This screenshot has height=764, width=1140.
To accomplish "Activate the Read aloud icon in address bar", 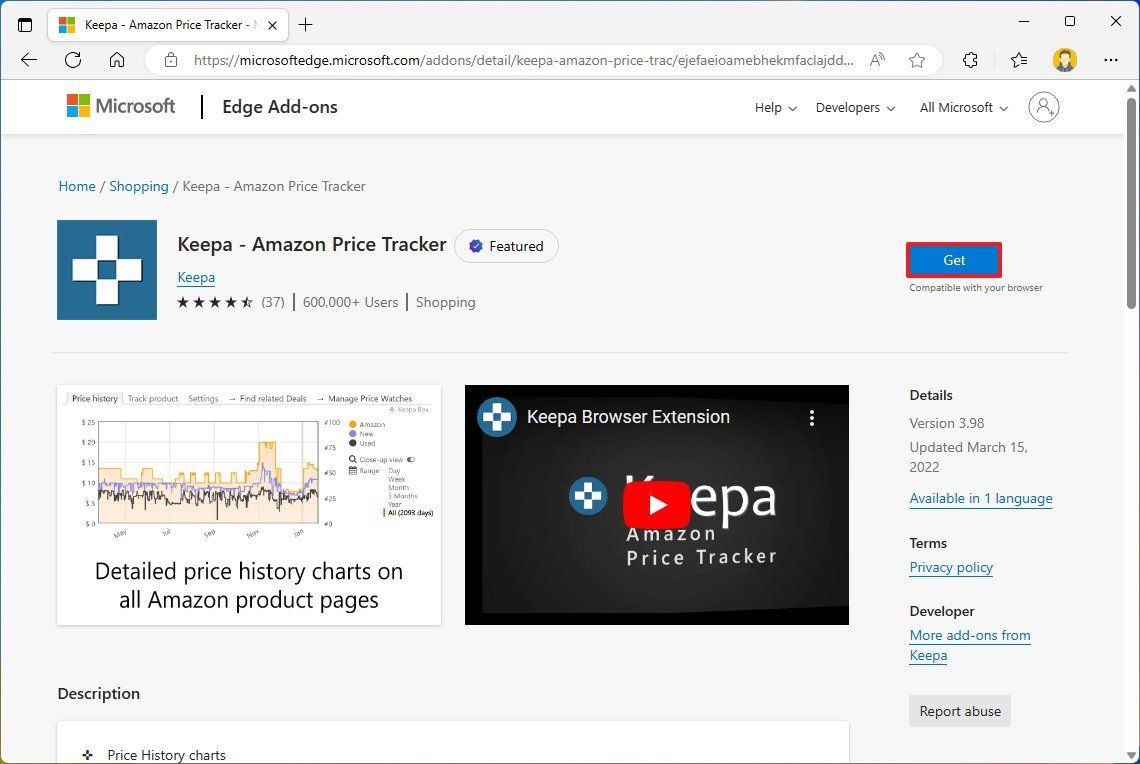I will click(876, 60).
